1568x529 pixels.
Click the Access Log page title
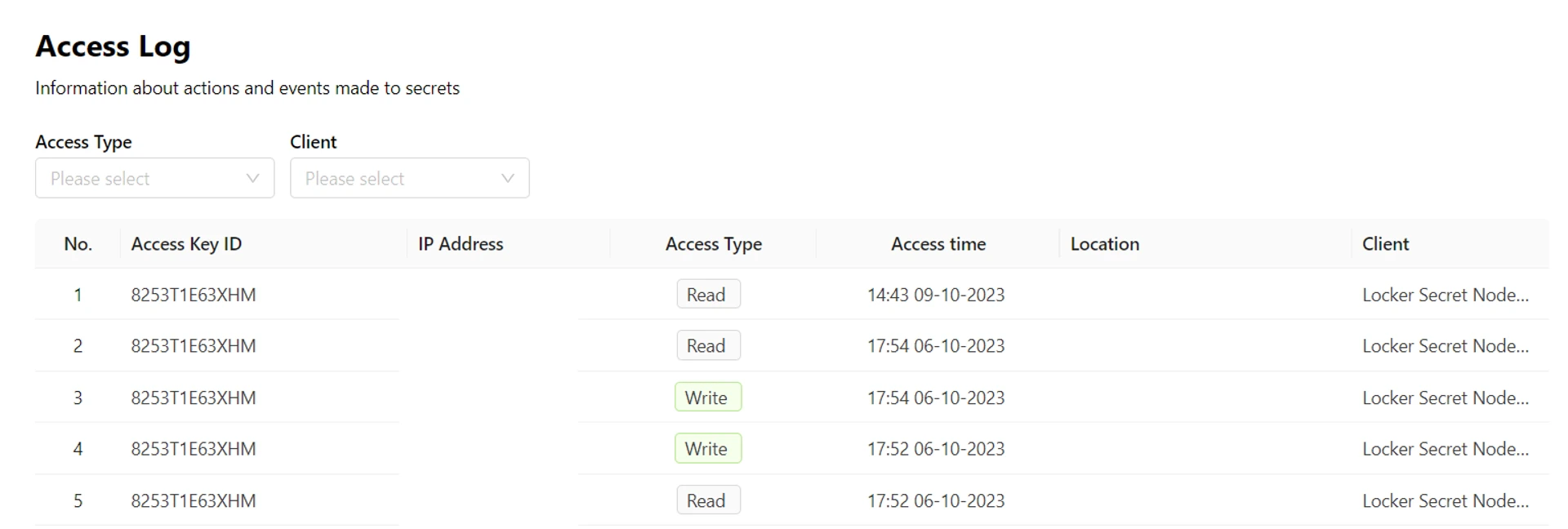pos(113,47)
